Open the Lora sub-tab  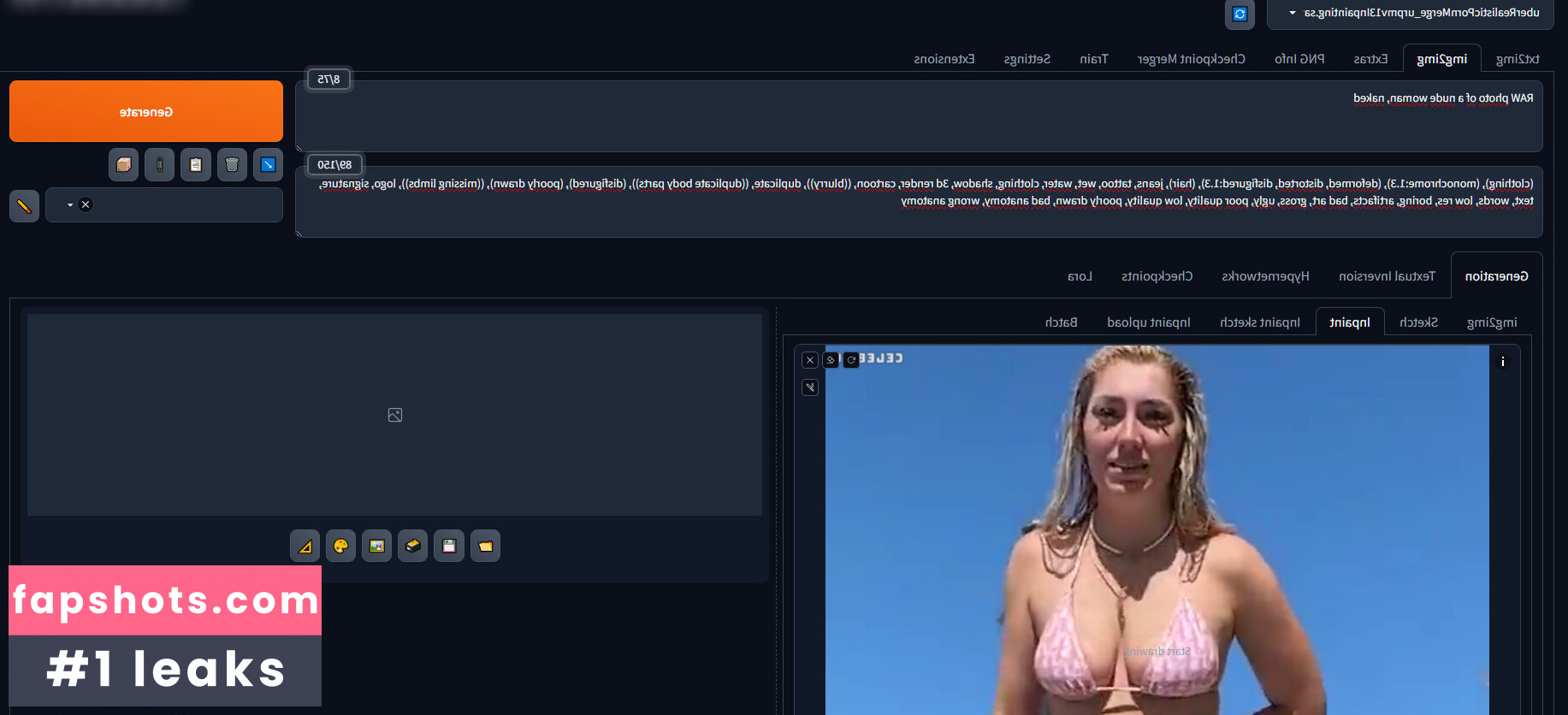pyautogui.click(x=1080, y=276)
